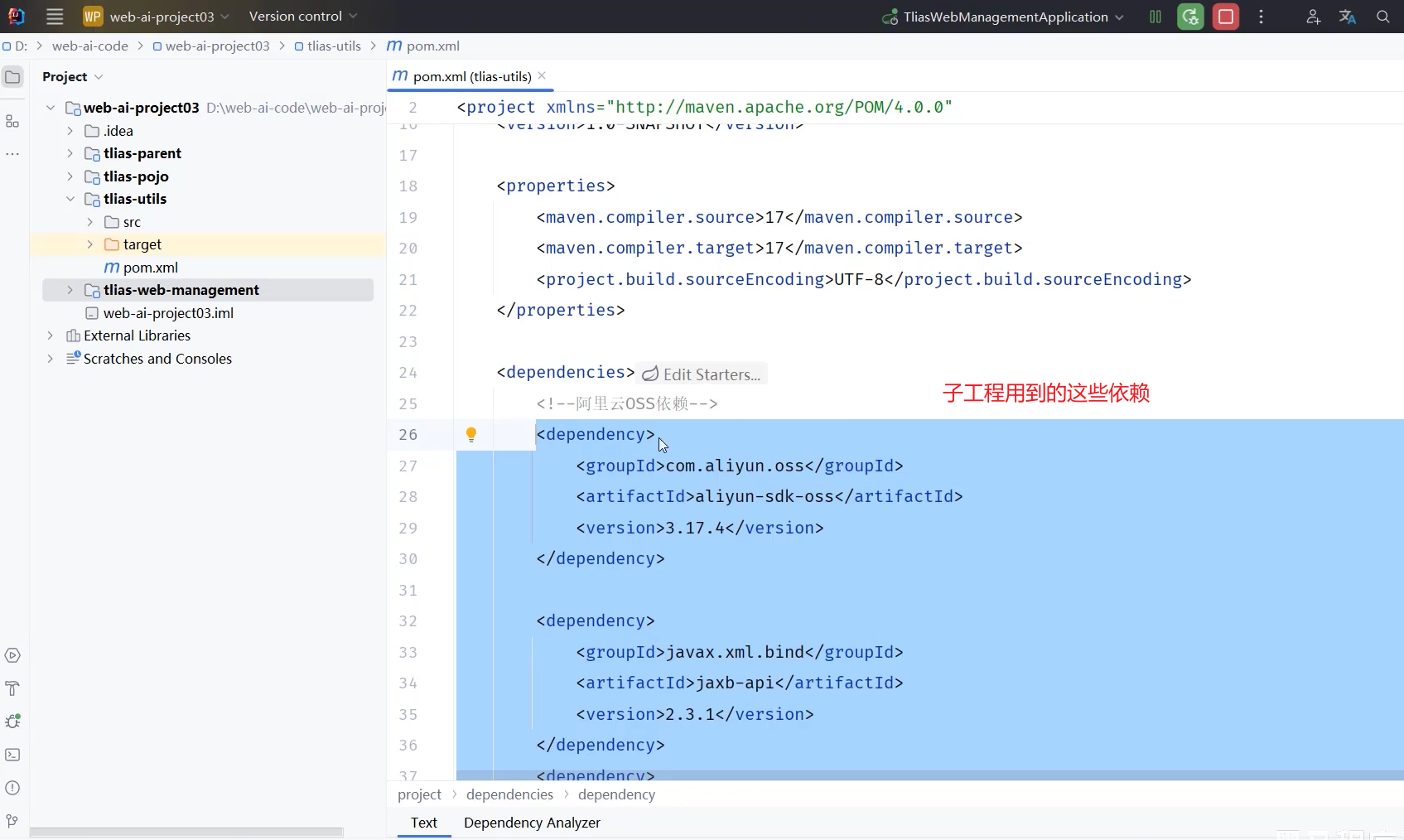This screenshot has height=840, width=1404.
Task: Click the jaxb-api artifactId line
Action: click(740, 683)
